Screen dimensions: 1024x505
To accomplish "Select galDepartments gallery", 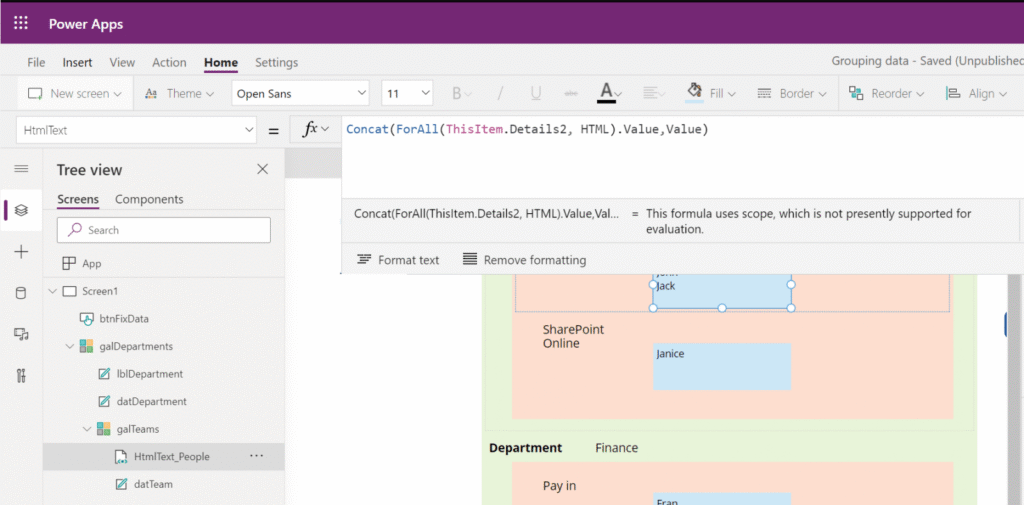I will (135, 346).
